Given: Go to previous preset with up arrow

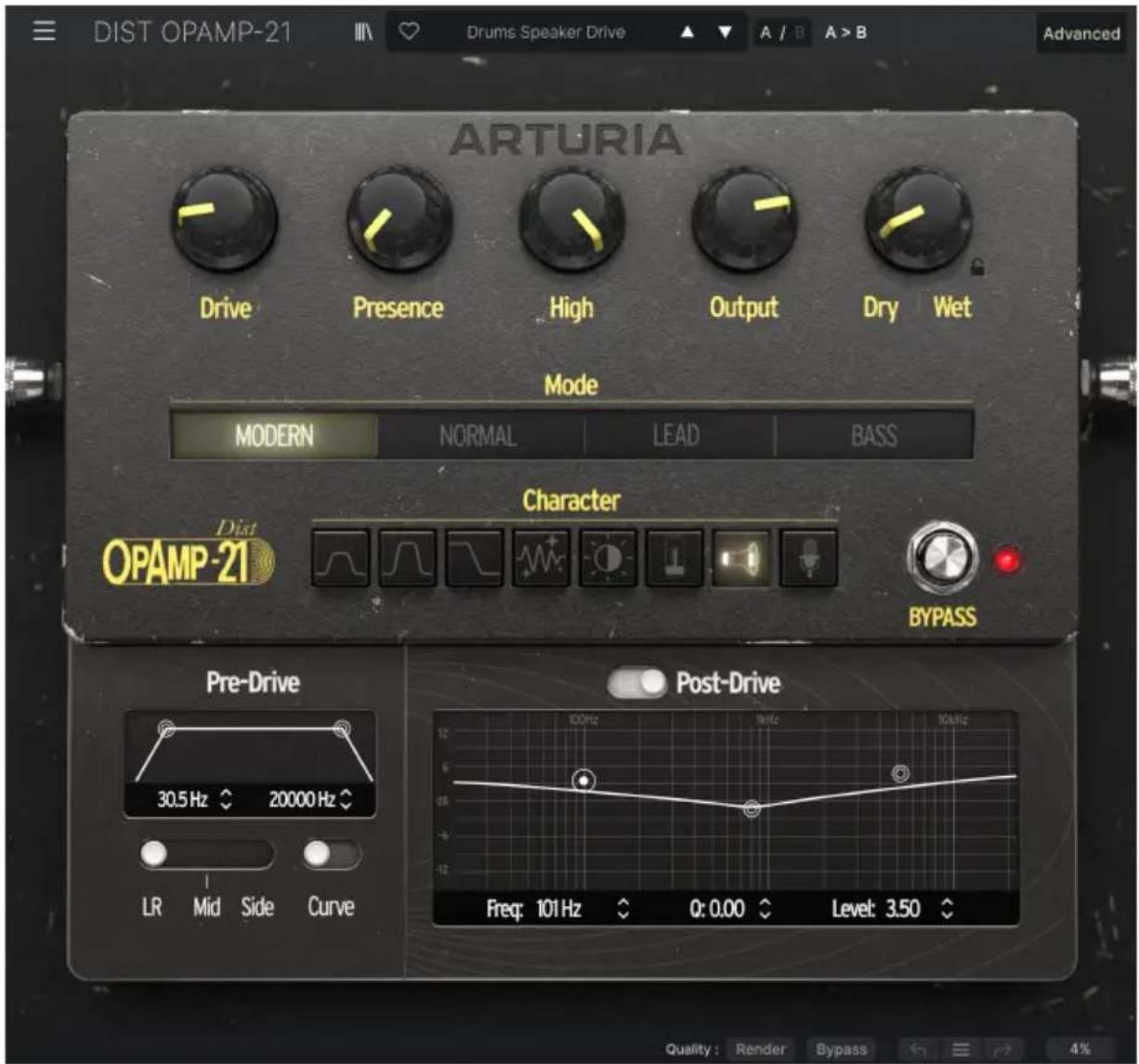Looking at the screenshot, I should coord(687,33).
